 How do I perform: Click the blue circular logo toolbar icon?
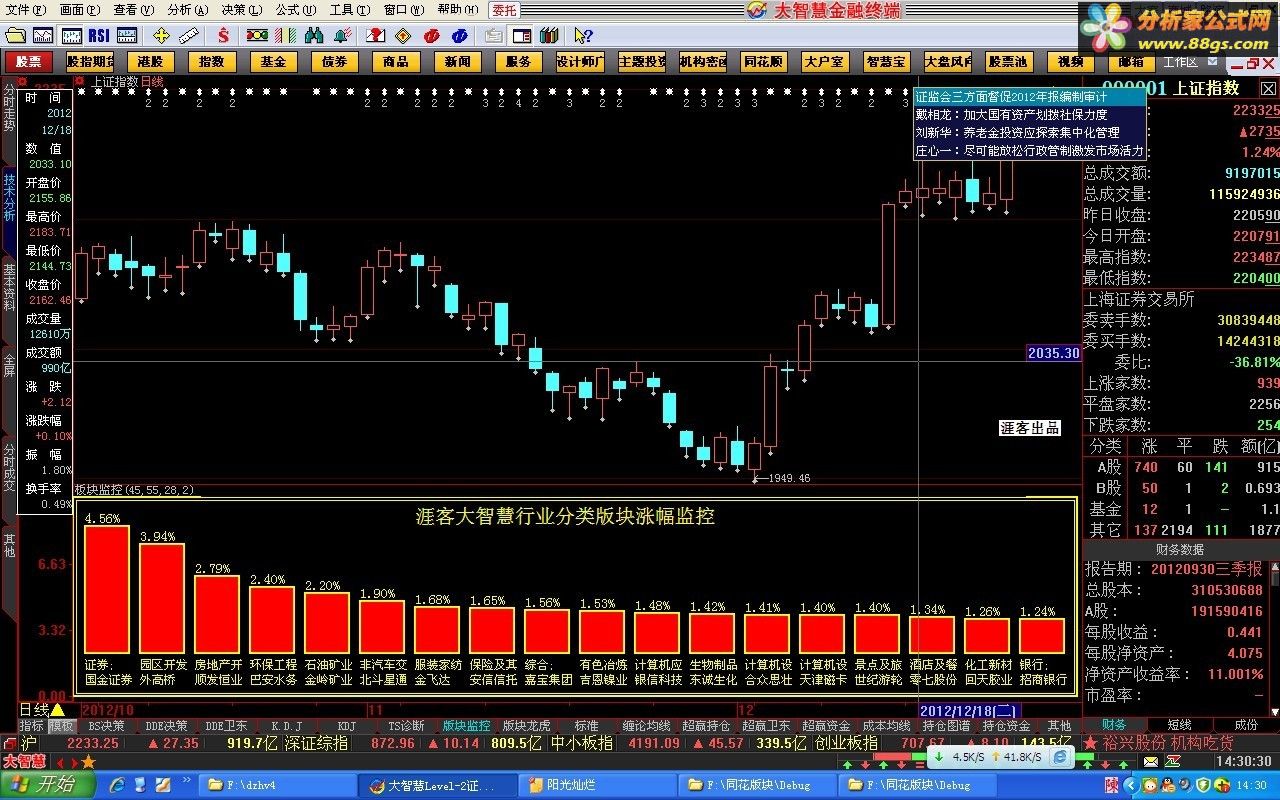click(x=460, y=35)
